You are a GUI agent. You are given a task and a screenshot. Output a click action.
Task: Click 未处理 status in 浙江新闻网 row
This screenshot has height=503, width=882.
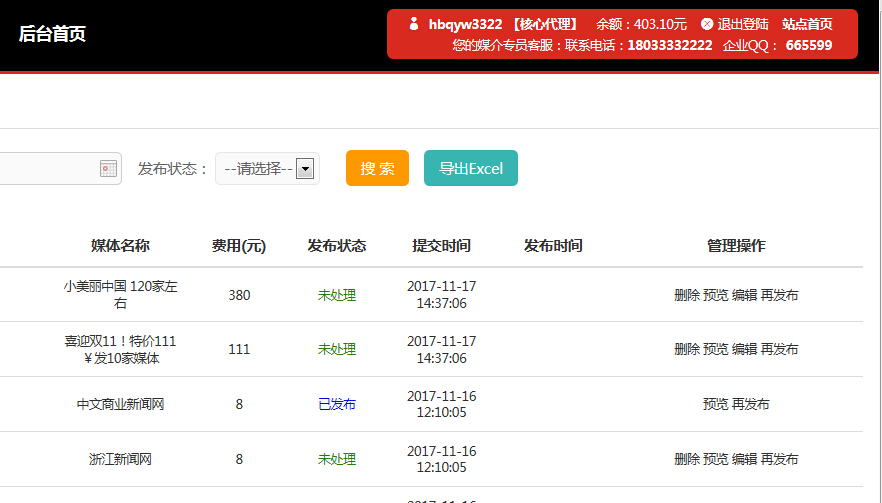[x=337, y=459]
